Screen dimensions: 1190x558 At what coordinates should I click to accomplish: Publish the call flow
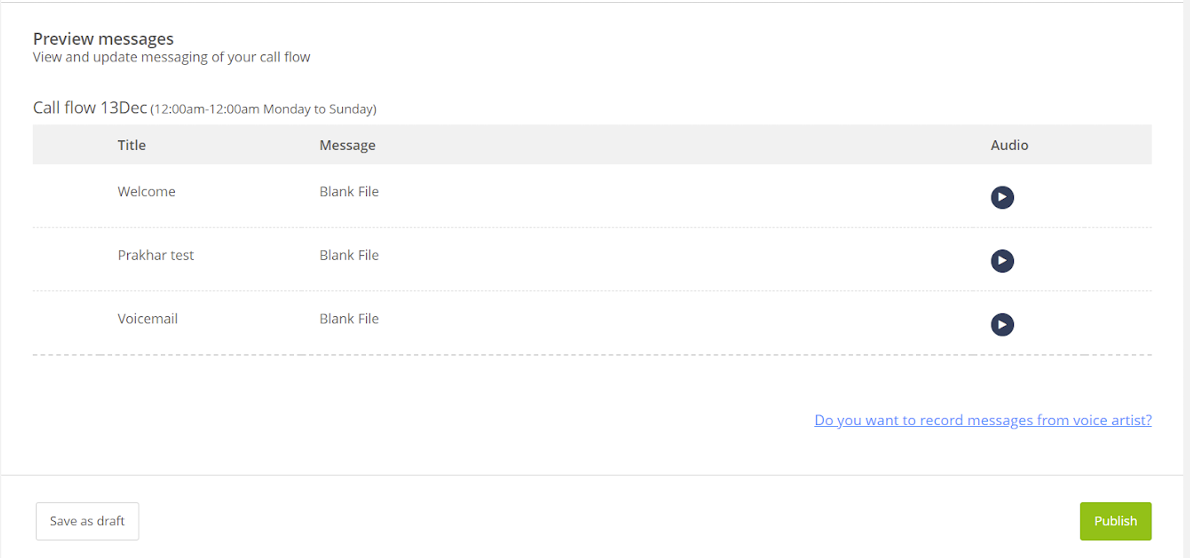1115,521
